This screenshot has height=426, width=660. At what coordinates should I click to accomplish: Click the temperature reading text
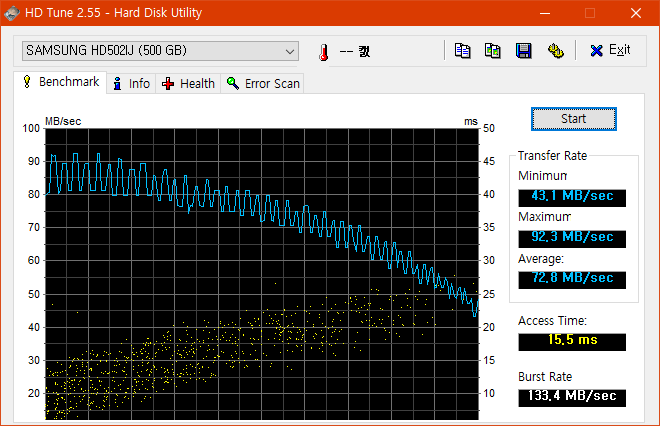[355, 52]
